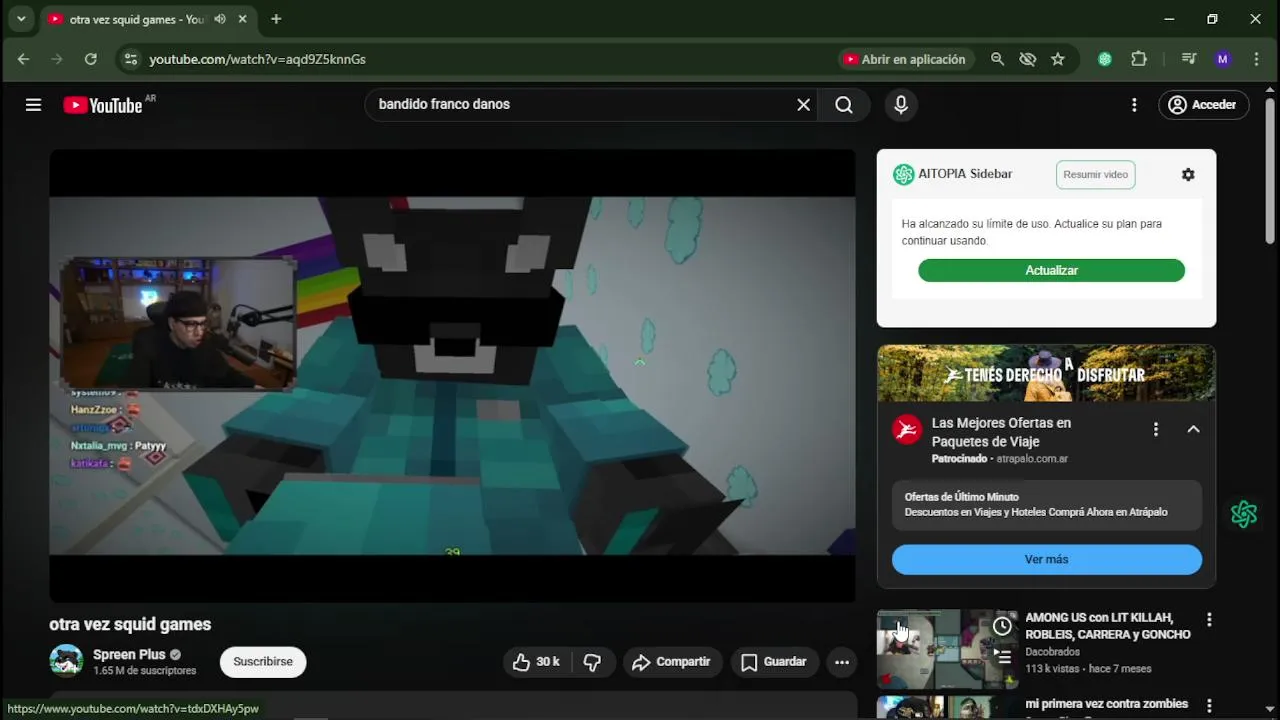Save video with the Guardar button

[x=774, y=662]
